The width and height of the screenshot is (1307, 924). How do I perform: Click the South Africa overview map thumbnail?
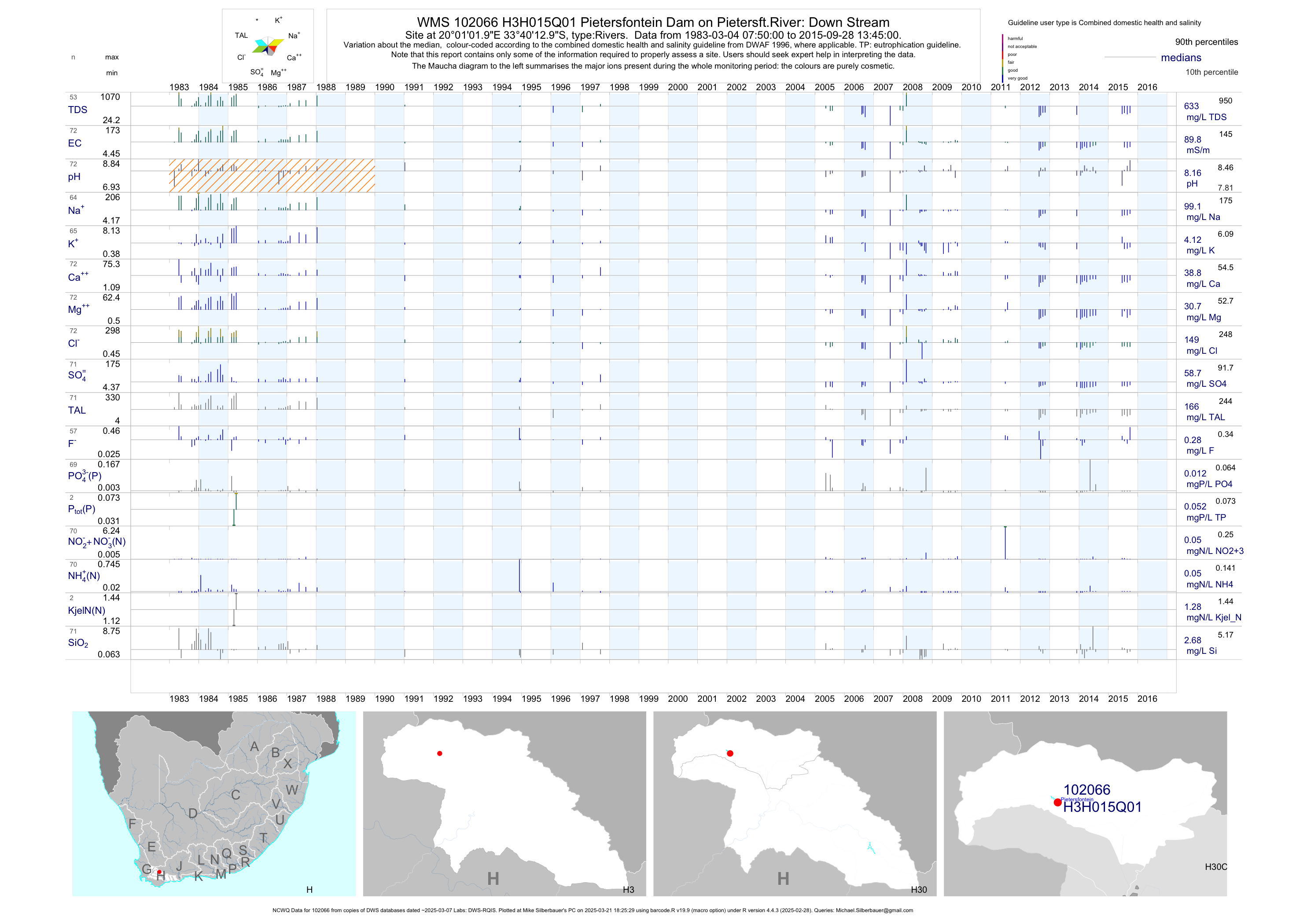coord(214,803)
